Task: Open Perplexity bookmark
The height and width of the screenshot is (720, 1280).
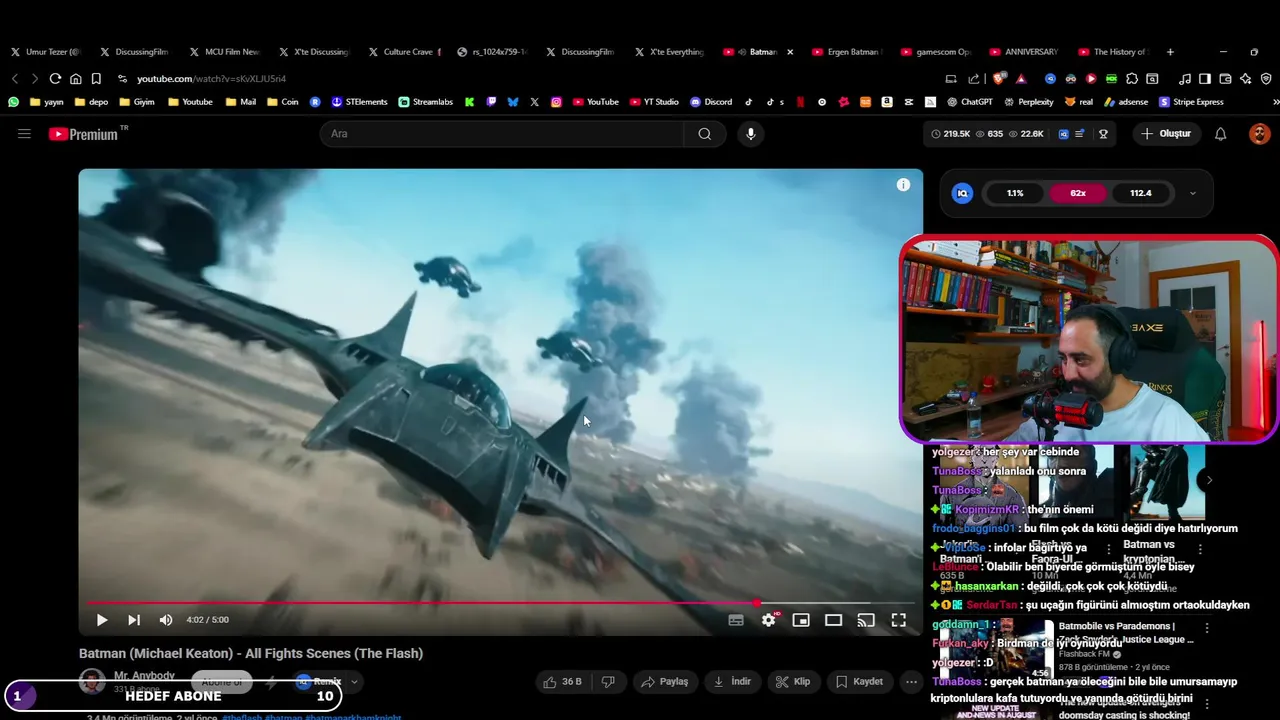Action: (1028, 102)
